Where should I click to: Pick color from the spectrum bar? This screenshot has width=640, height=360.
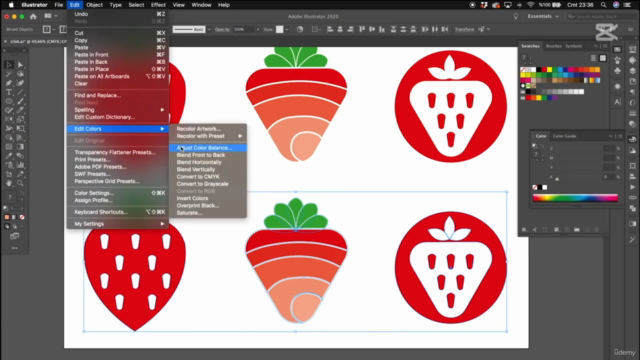pyautogui.click(x=575, y=198)
